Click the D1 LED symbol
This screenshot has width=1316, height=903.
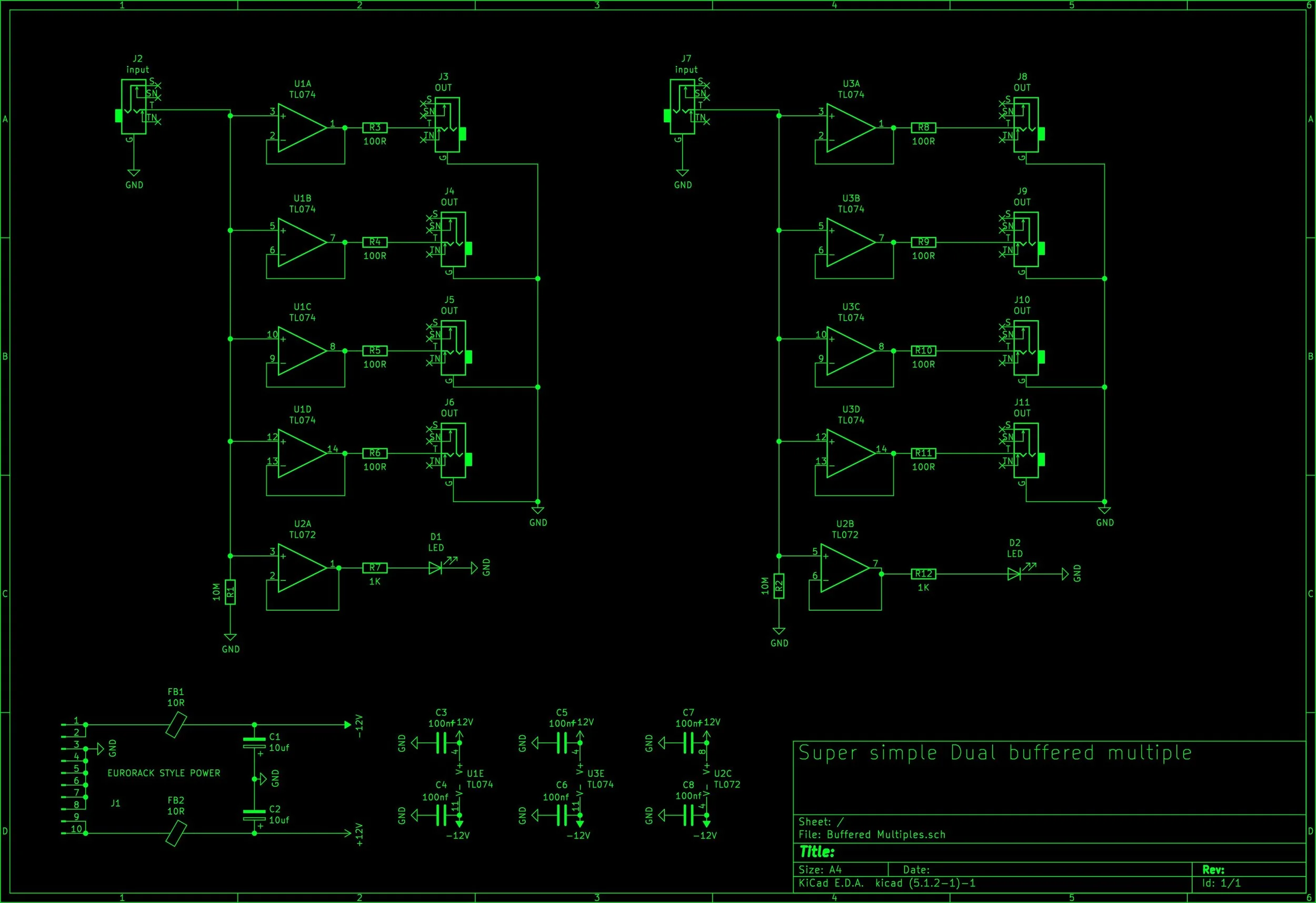click(435, 568)
